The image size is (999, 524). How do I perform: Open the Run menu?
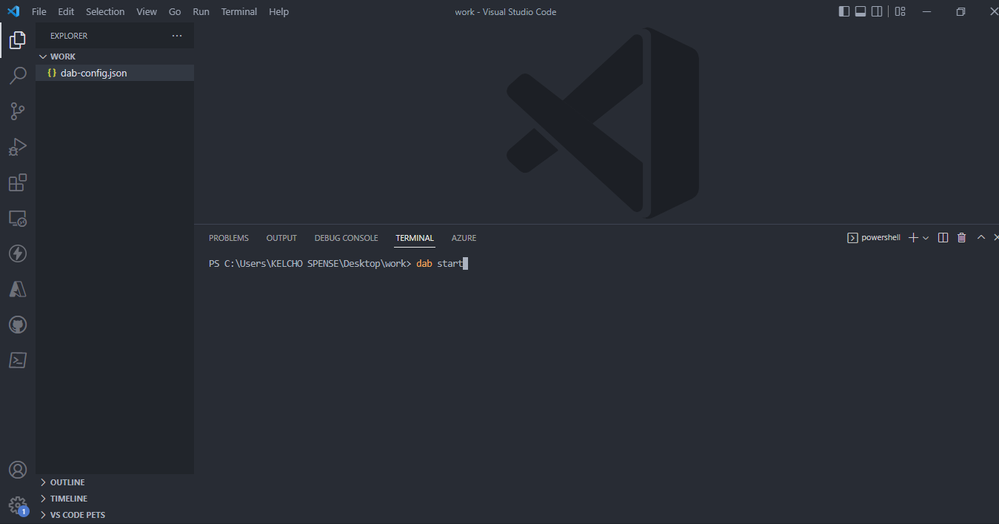tap(201, 11)
